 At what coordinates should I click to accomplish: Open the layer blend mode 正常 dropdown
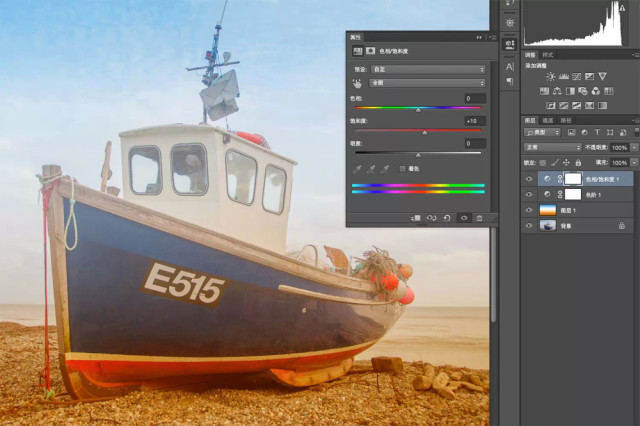552,147
